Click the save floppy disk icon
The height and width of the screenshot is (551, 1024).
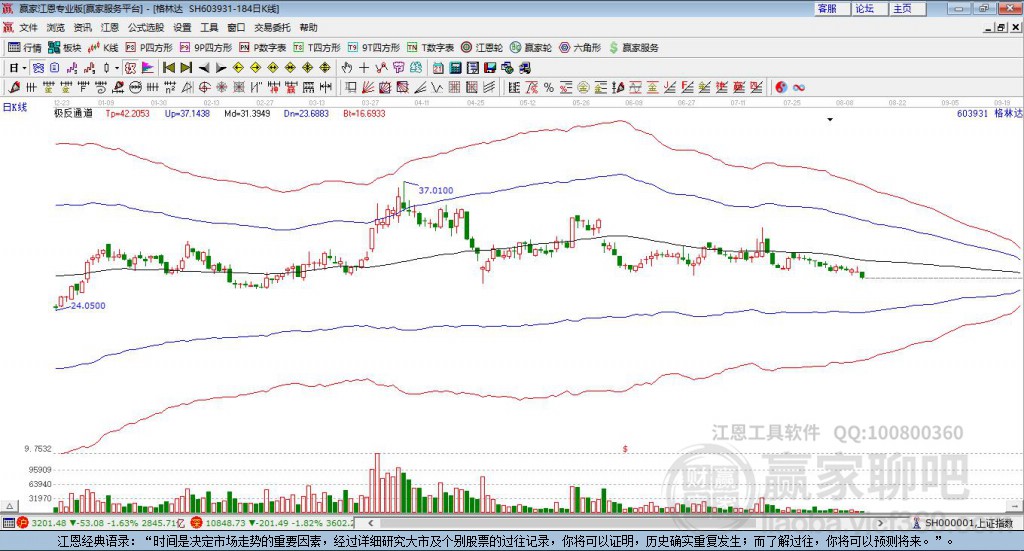[490, 68]
